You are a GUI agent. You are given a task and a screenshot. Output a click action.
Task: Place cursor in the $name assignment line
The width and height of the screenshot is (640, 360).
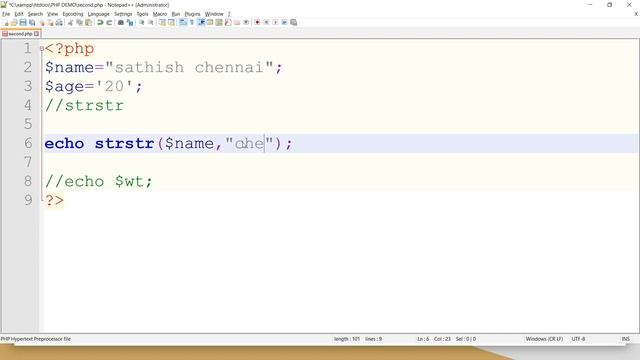[x=163, y=67]
